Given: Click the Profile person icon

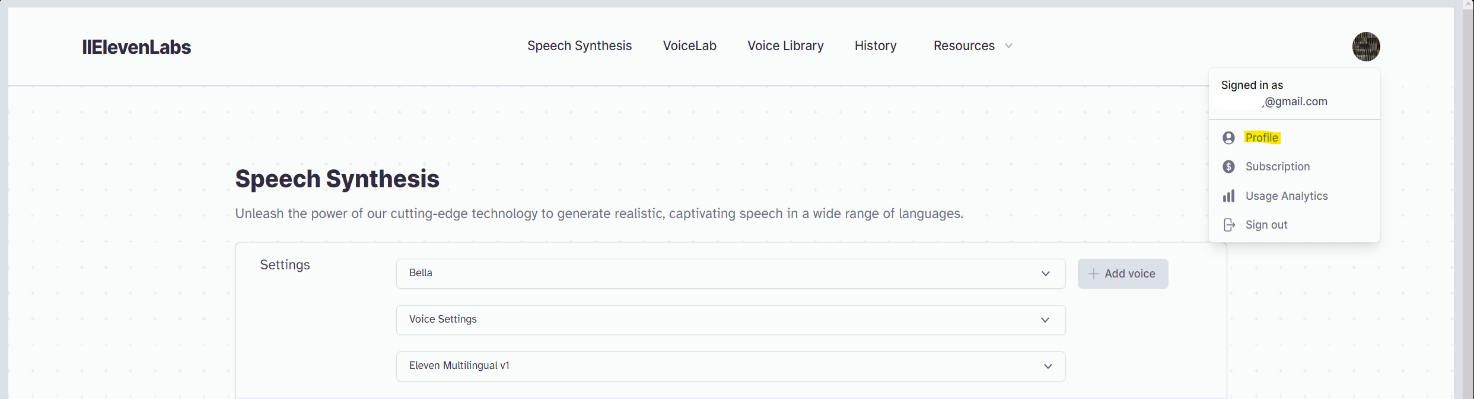Looking at the screenshot, I should (x=1229, y=138).
